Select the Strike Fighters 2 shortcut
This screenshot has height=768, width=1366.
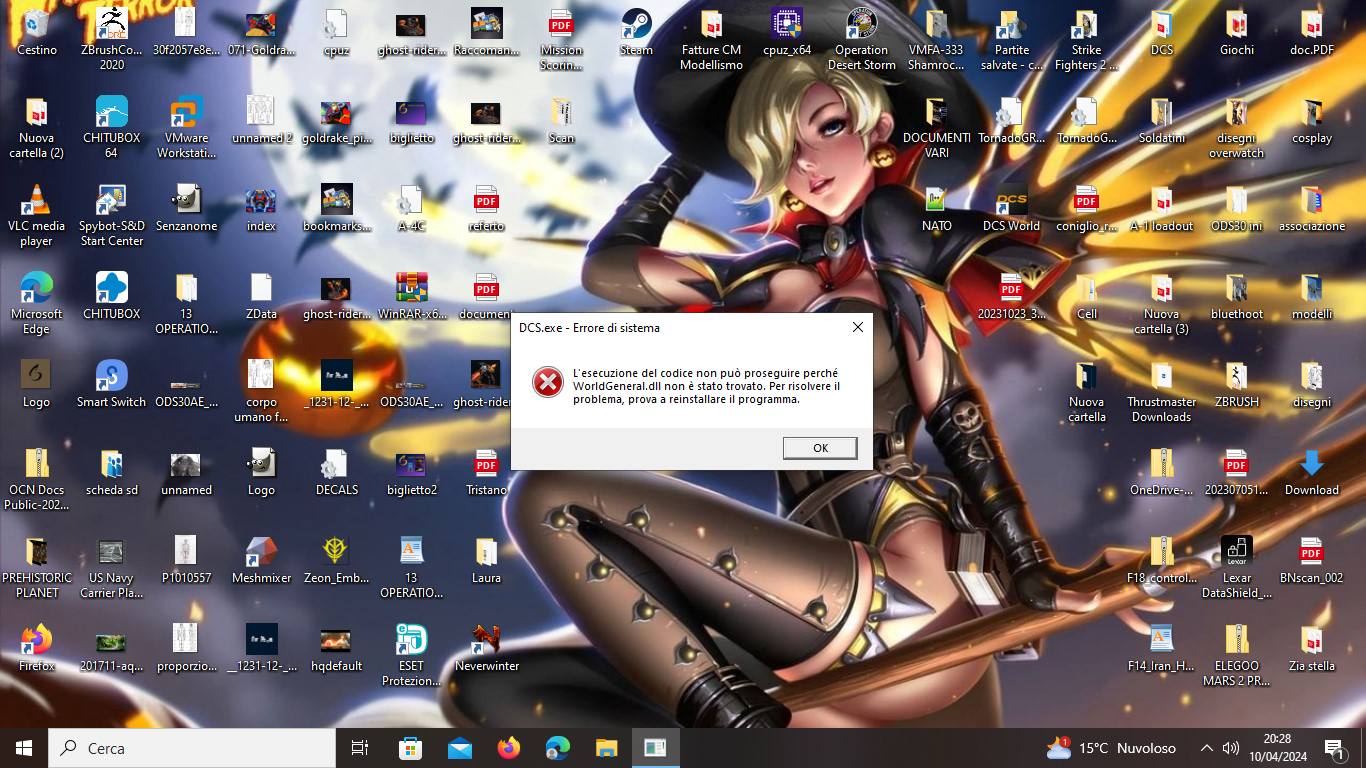(1087, 38)
